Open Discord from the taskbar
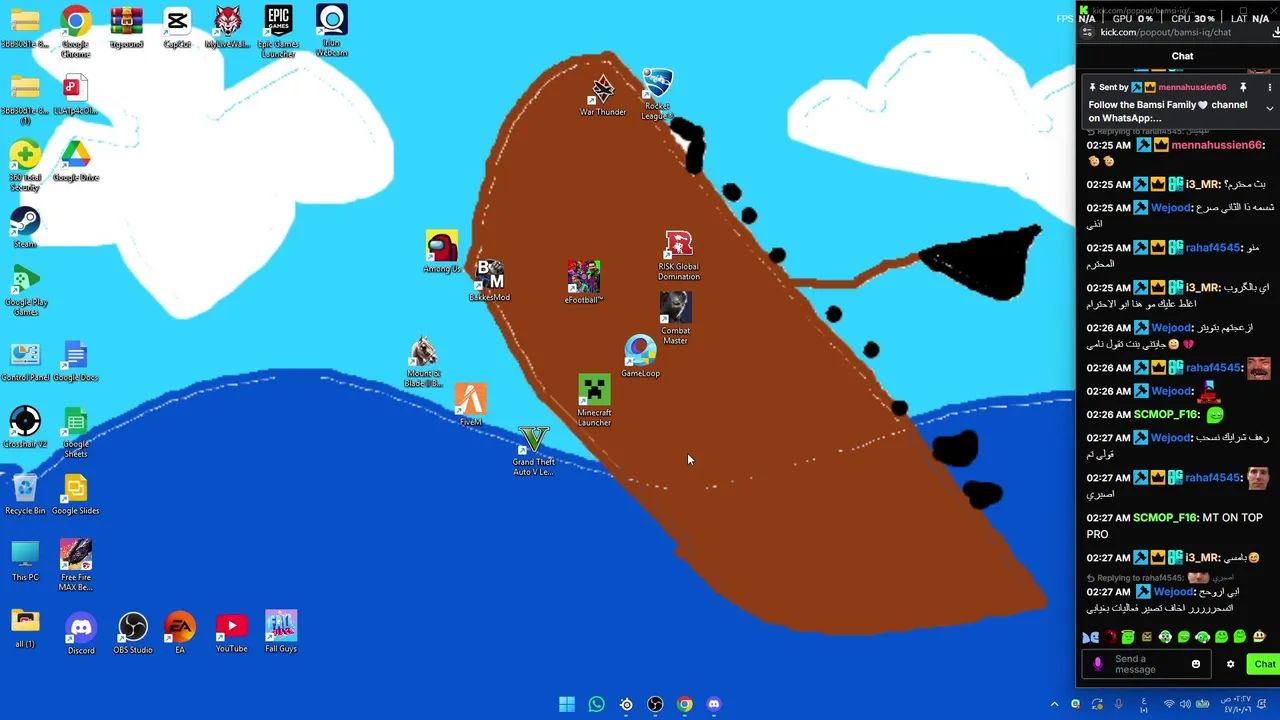This screenshot has height=720, width=1280. pyautogui.click(x=713, y=704)
